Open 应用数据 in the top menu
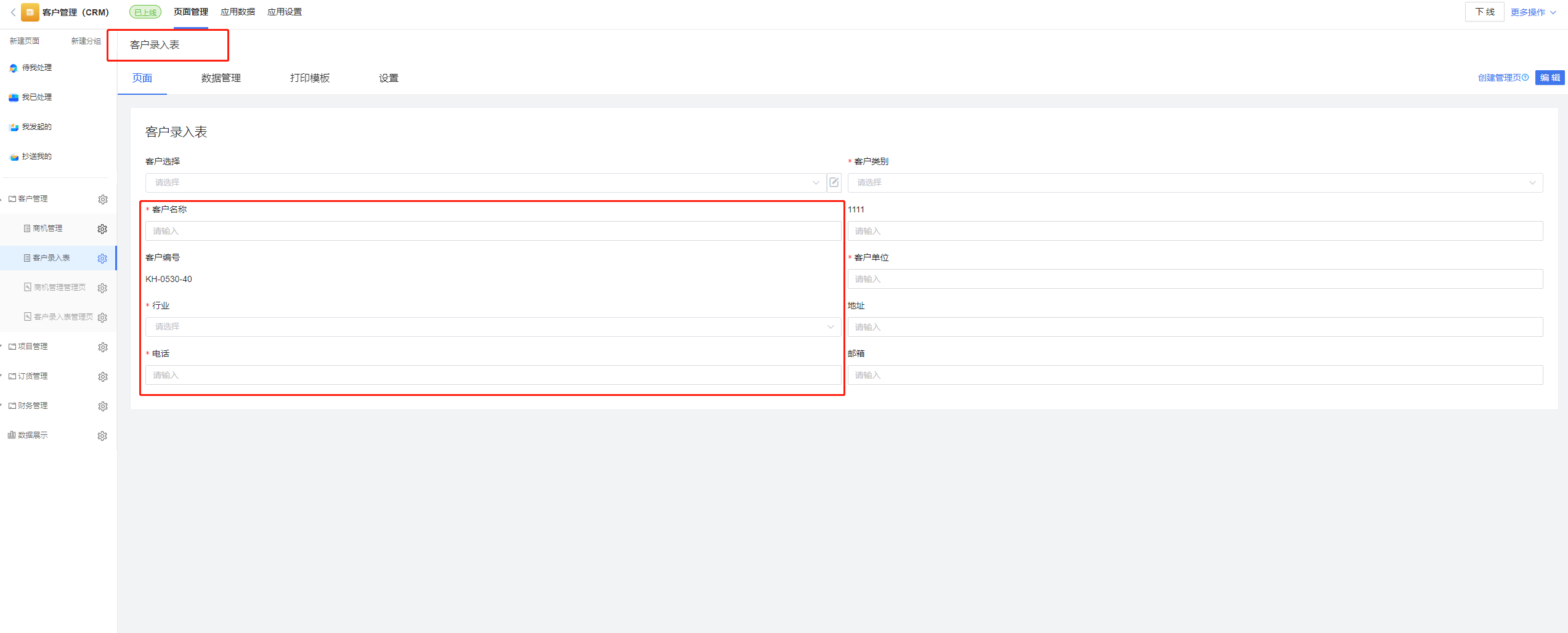 point(238,12)
